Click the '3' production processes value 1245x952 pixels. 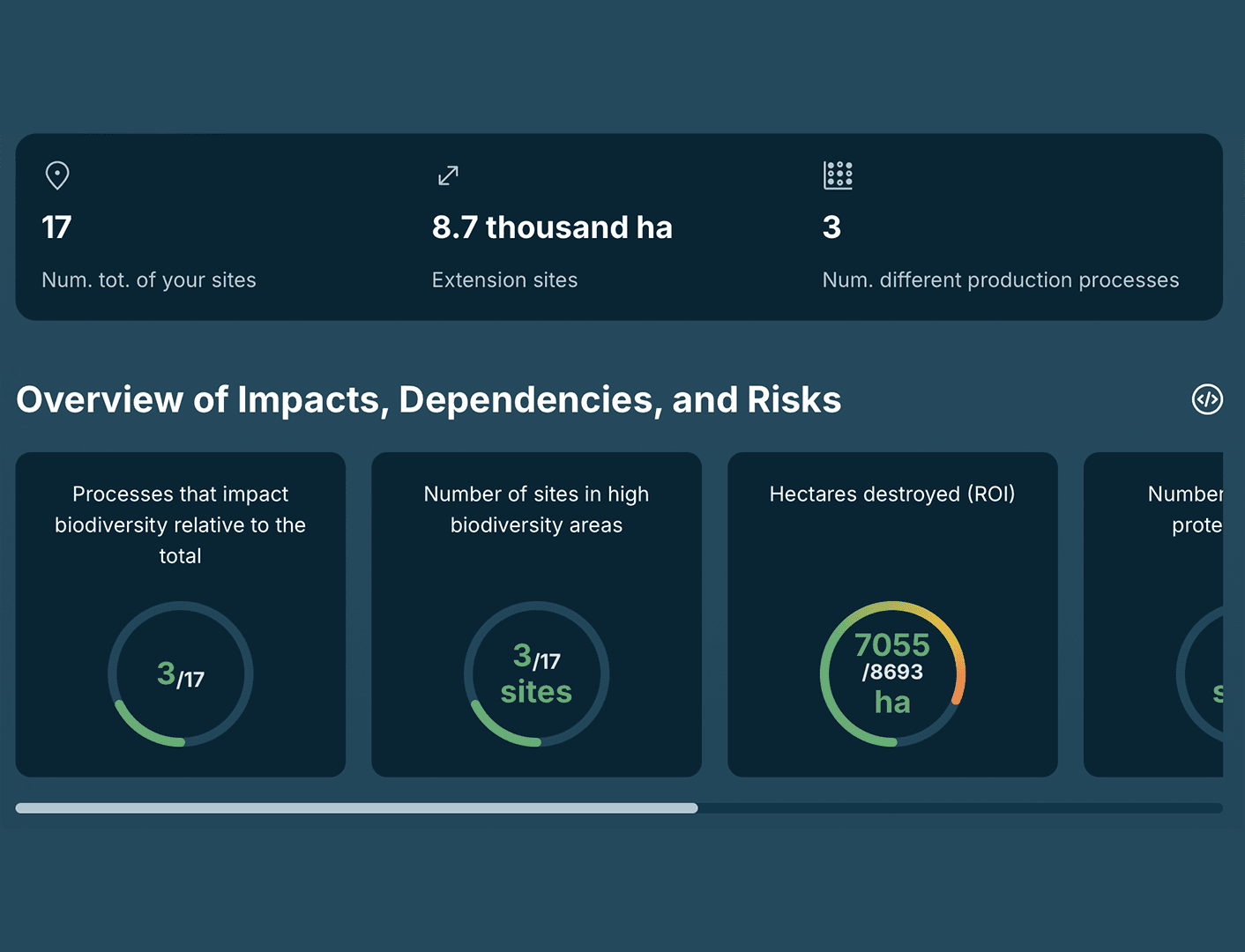[x=831, y=227]
